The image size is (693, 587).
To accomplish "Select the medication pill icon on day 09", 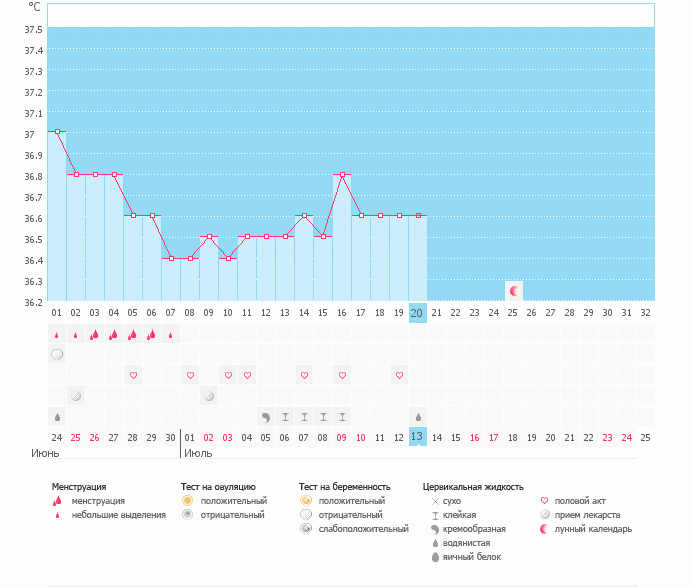I will coord(208,396).
